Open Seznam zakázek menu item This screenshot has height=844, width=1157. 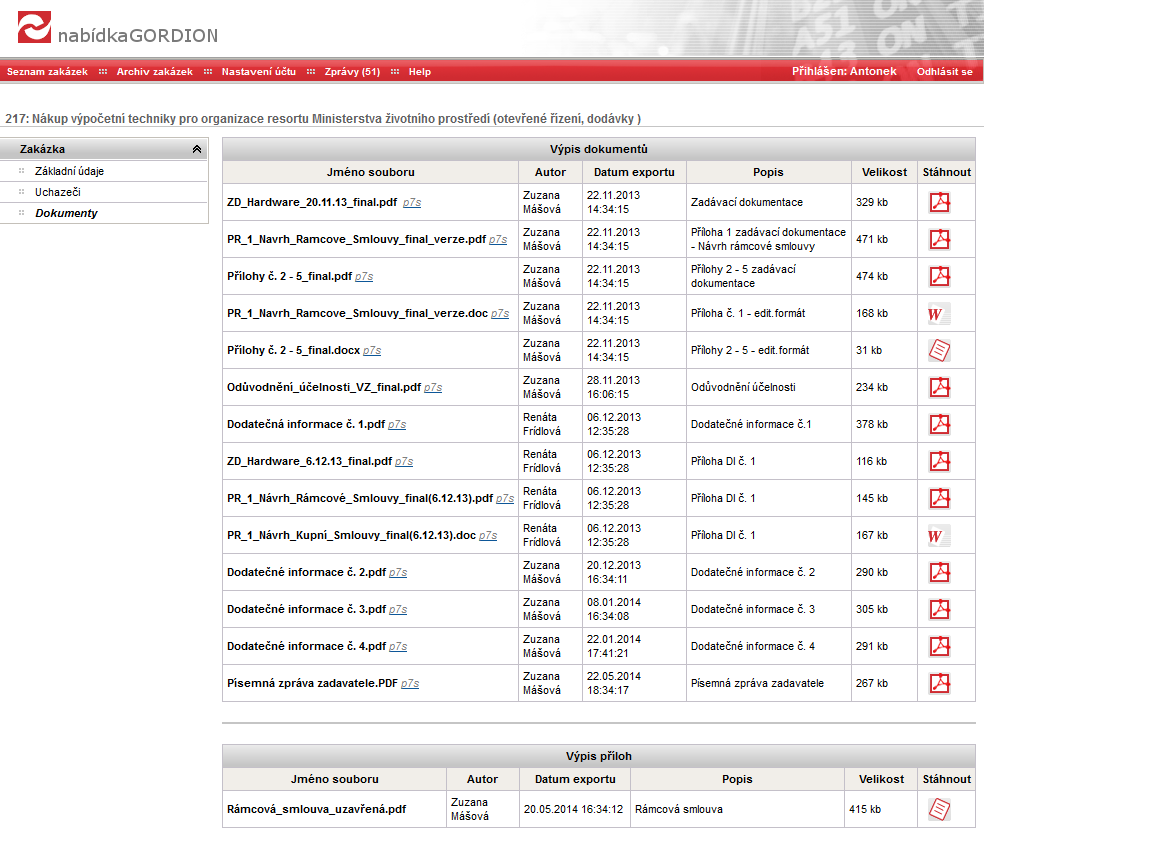point(47,72)
